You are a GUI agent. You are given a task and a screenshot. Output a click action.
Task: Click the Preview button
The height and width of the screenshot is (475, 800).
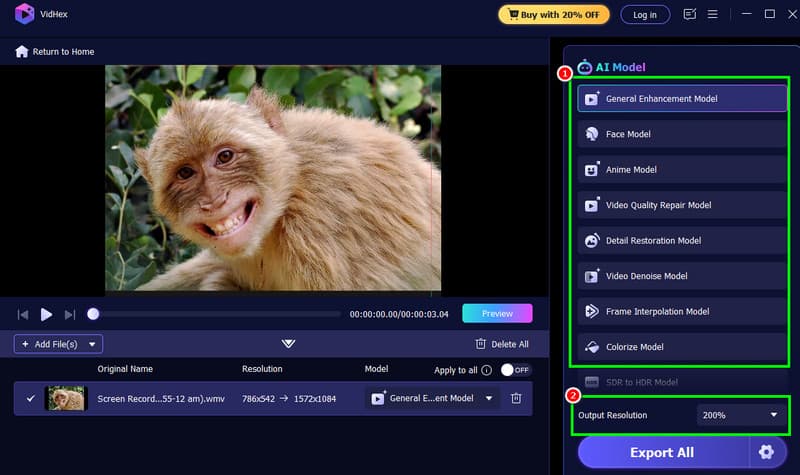point(497,314)
